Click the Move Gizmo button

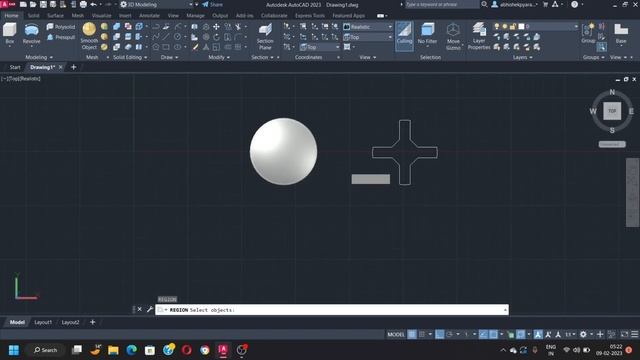(x=453, y=36)
